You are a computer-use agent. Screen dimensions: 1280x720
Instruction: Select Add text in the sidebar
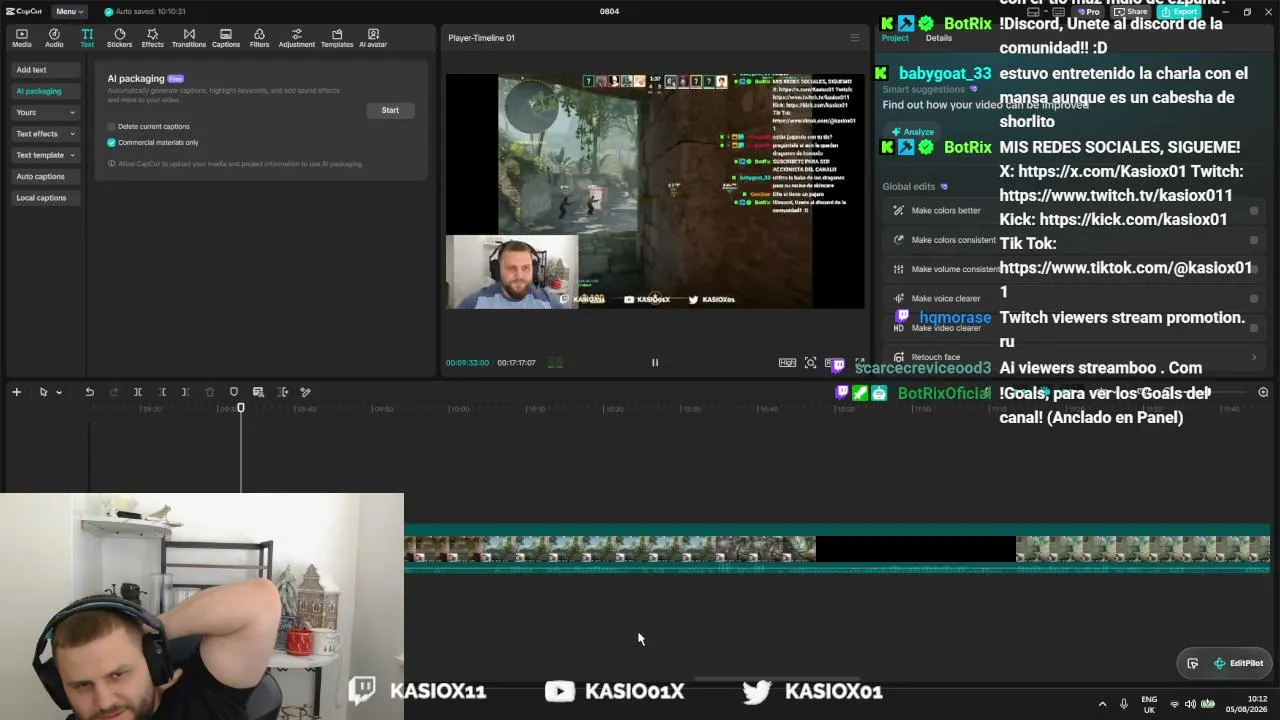(x=45, y=70)
